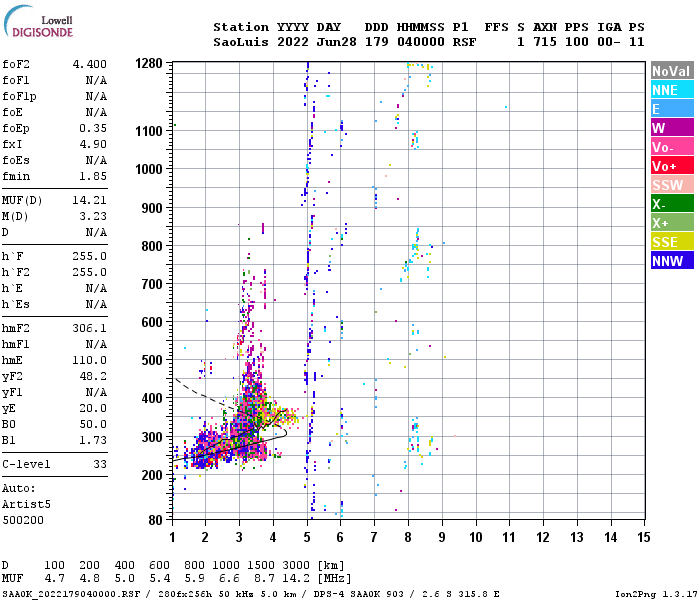Click the MUF(D) value 14.21
This screenshot has height=600, width=700.
(x=90, y=200)
